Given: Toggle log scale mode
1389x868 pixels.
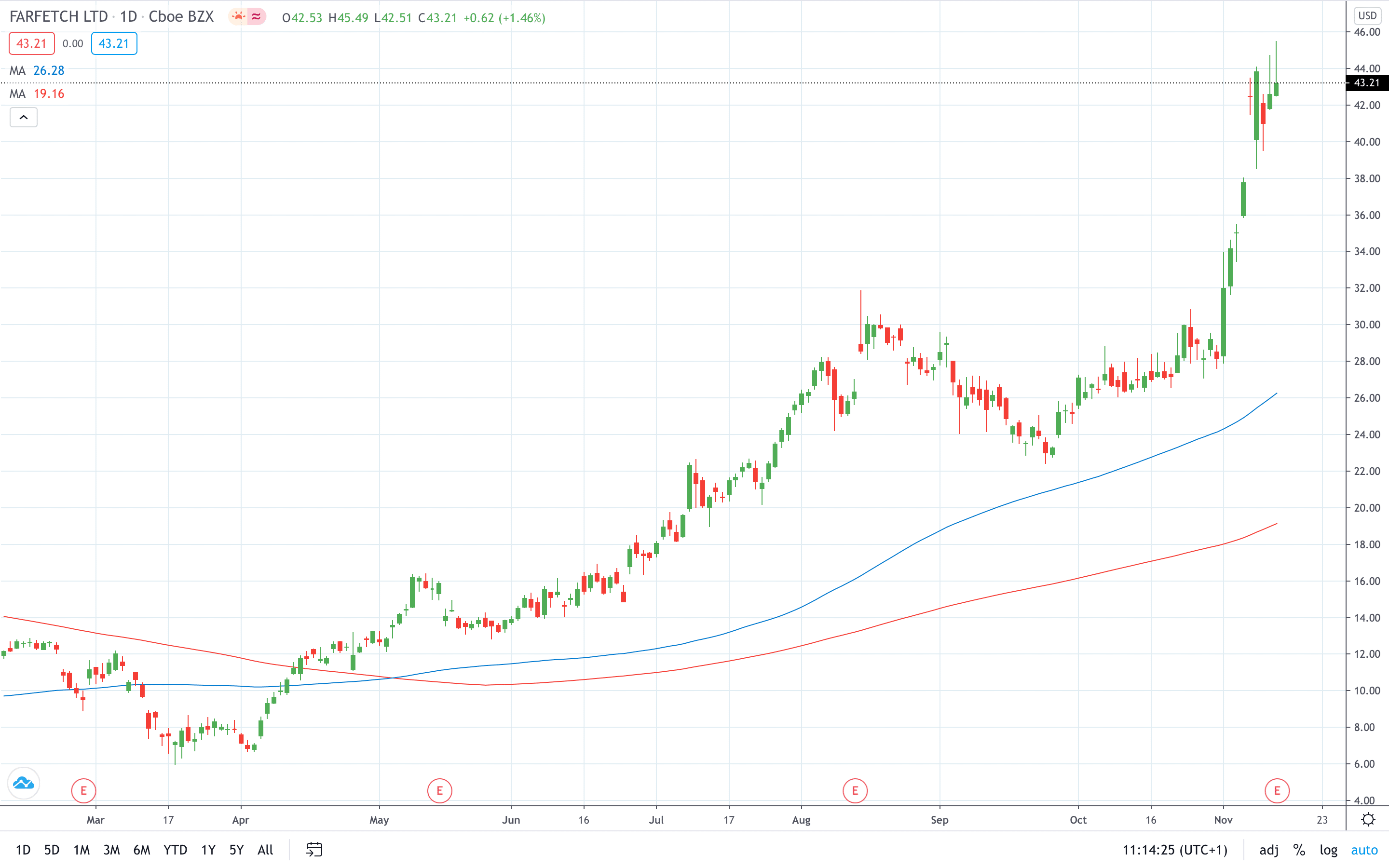Looking at the screenshot, I should click(x=1328, y=850).
